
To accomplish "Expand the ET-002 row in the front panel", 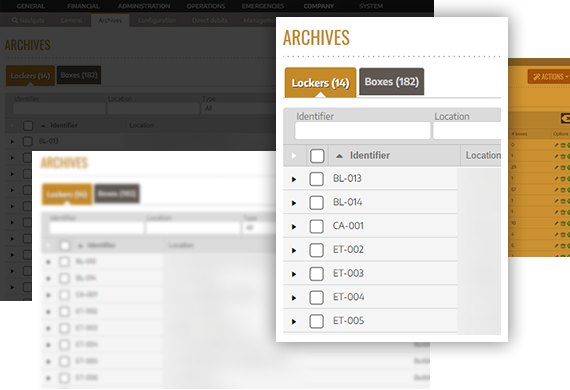I will click(294, 250).
